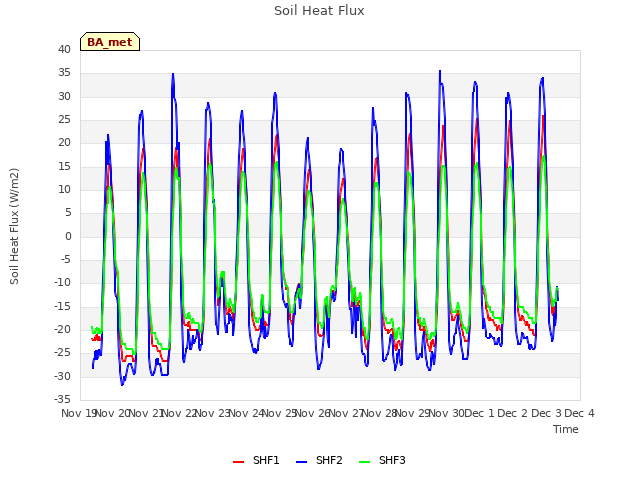640x480 pixels.
Task: Click the BA_met annotation label
Action: [110, 42]
